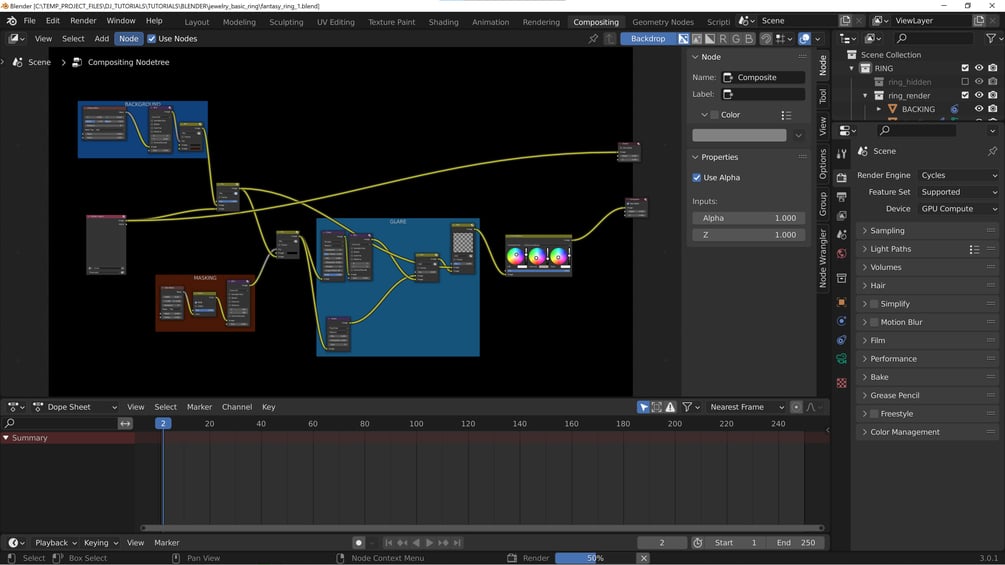Toggle the Use Nodes checkbox
This screenshot has height=565, width=1005.
click(x=151, y=38)
